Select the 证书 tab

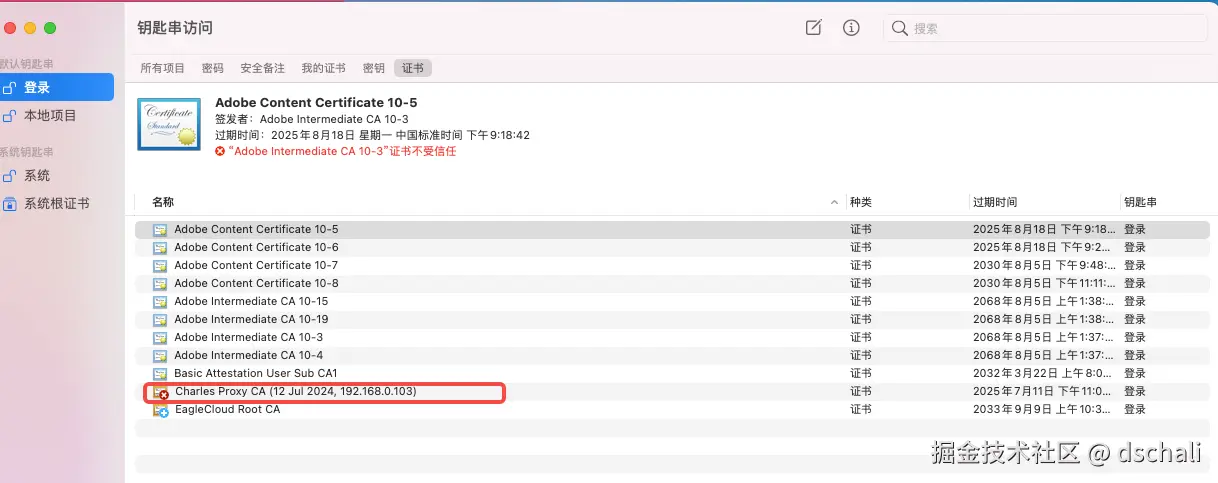413,68
